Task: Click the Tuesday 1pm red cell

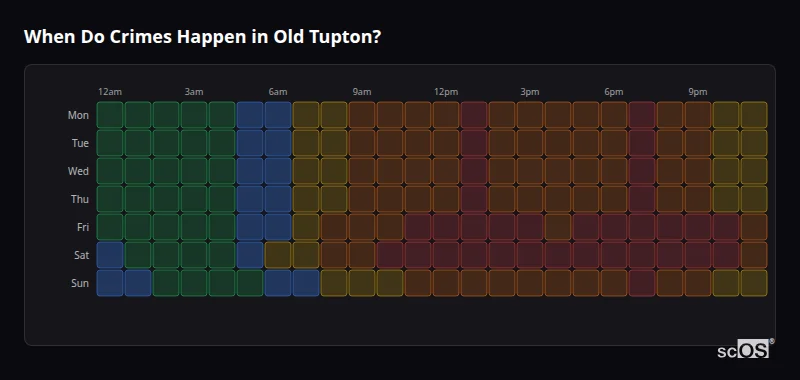Action: tap(474, 143)
